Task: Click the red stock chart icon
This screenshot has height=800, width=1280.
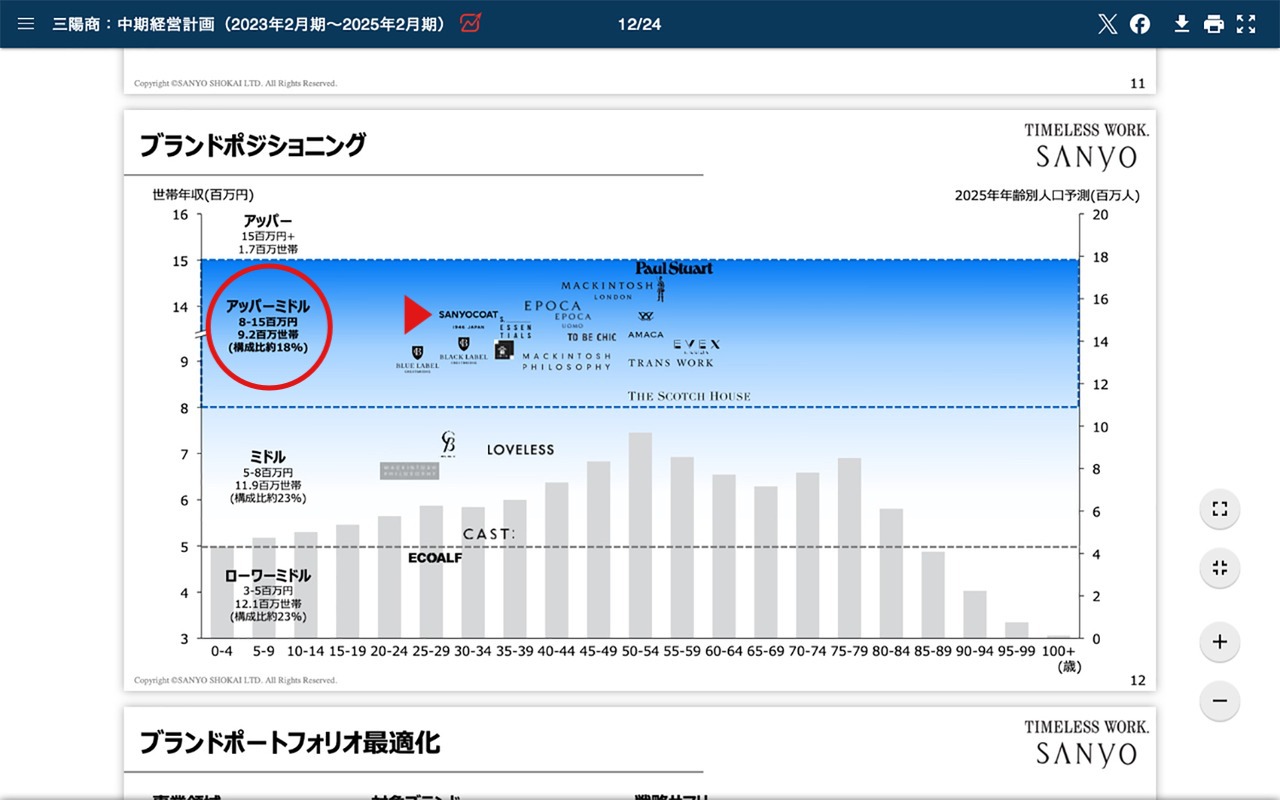Action: tap(470, 24)
